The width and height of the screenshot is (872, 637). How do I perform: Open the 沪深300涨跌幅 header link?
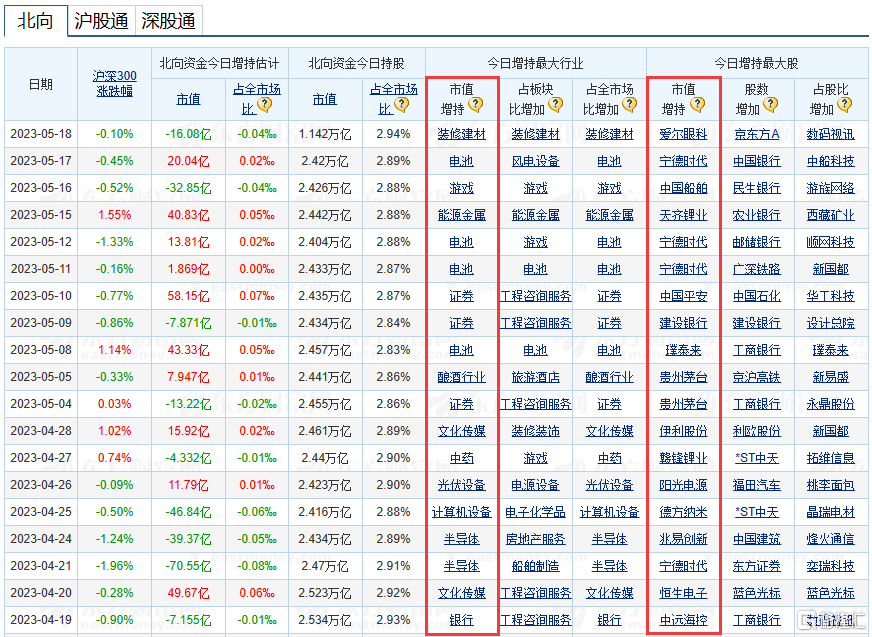[x=115, y=83]
